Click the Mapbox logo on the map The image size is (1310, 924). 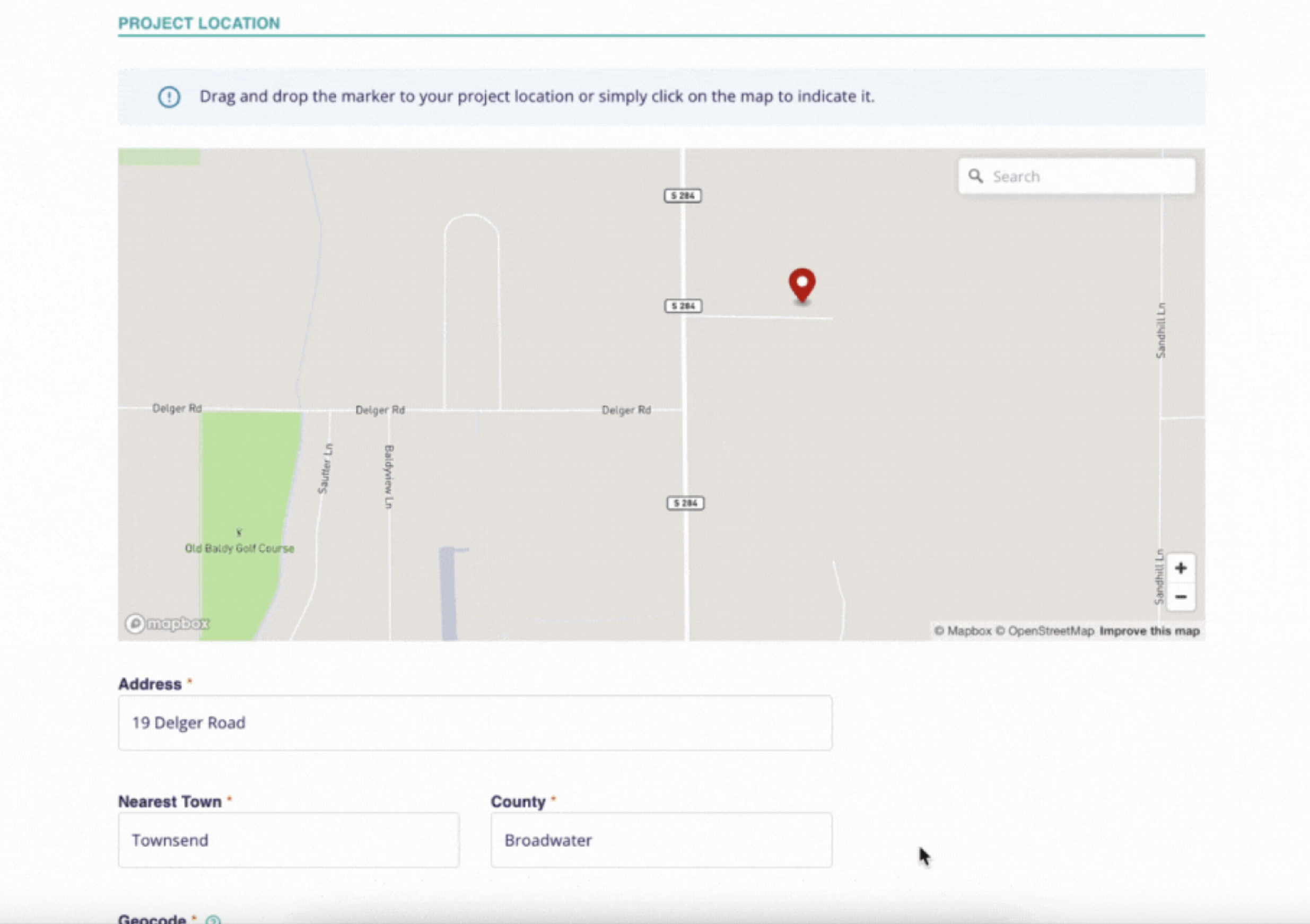tap(167, 623)
